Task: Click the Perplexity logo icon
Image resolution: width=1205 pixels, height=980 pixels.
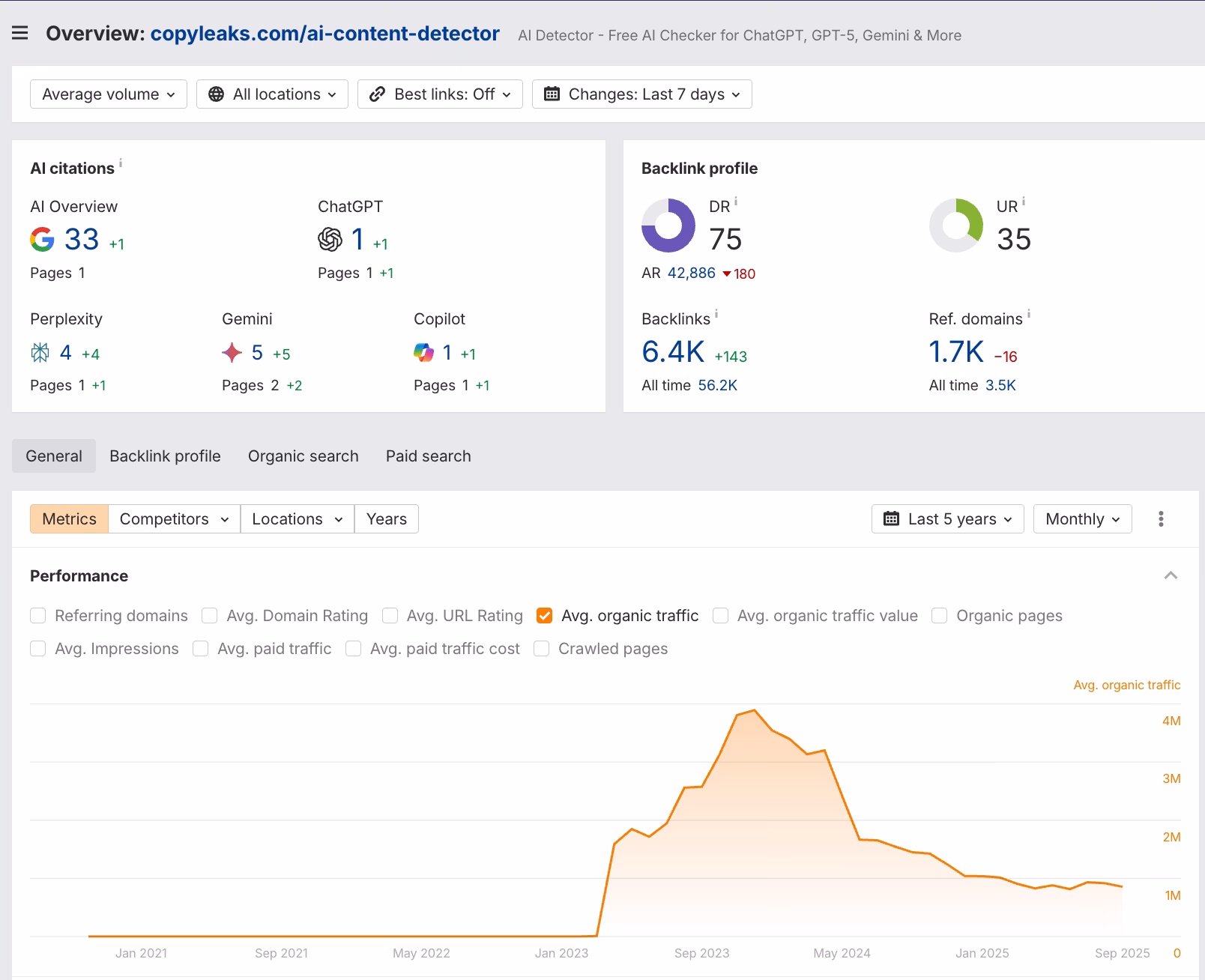Action: pyautogui.click(x=40, y=352)
